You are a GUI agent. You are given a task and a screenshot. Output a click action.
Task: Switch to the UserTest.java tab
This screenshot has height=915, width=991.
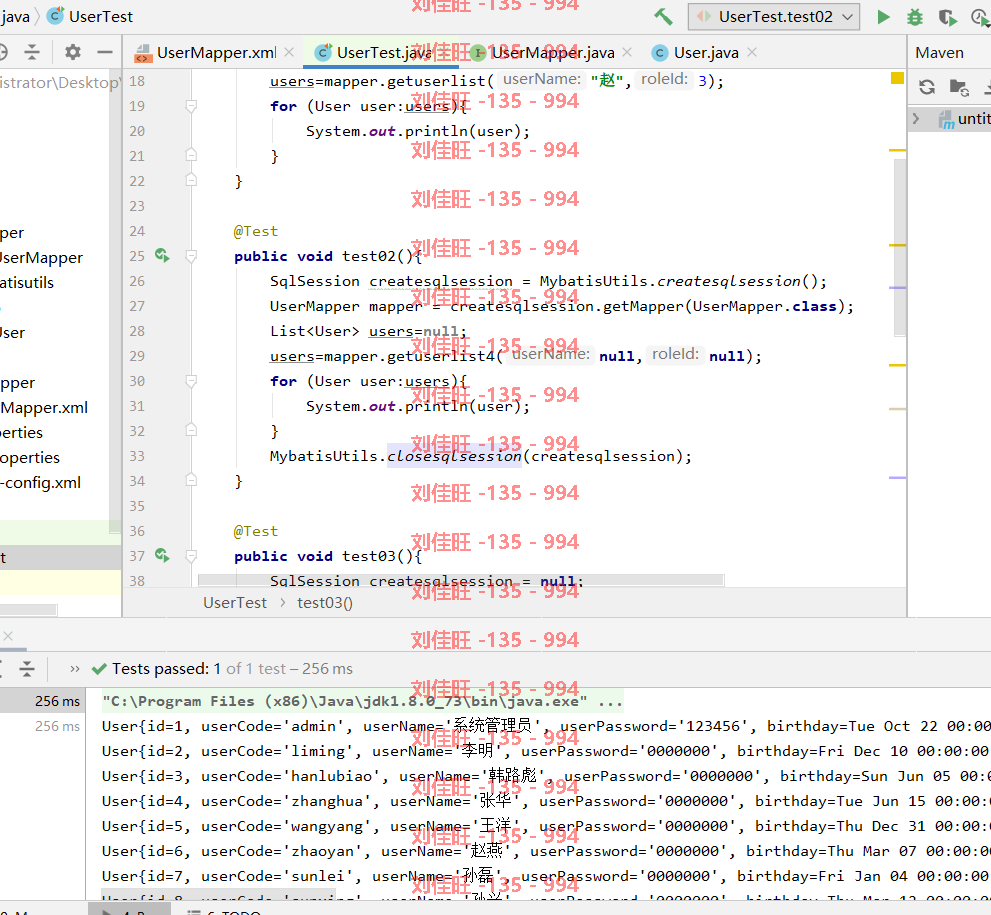(x=383, y=52)
